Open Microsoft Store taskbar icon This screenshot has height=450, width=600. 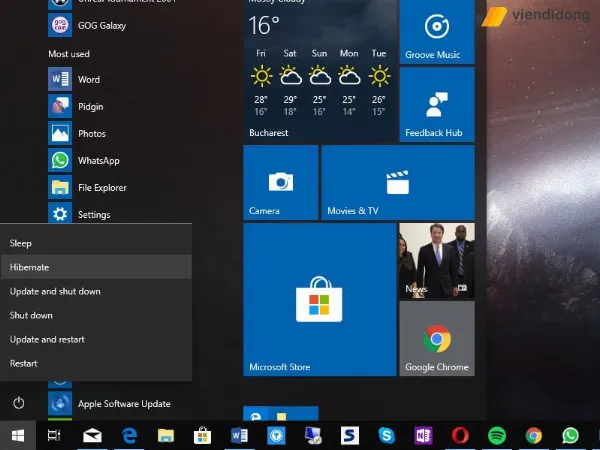(202, 435)
